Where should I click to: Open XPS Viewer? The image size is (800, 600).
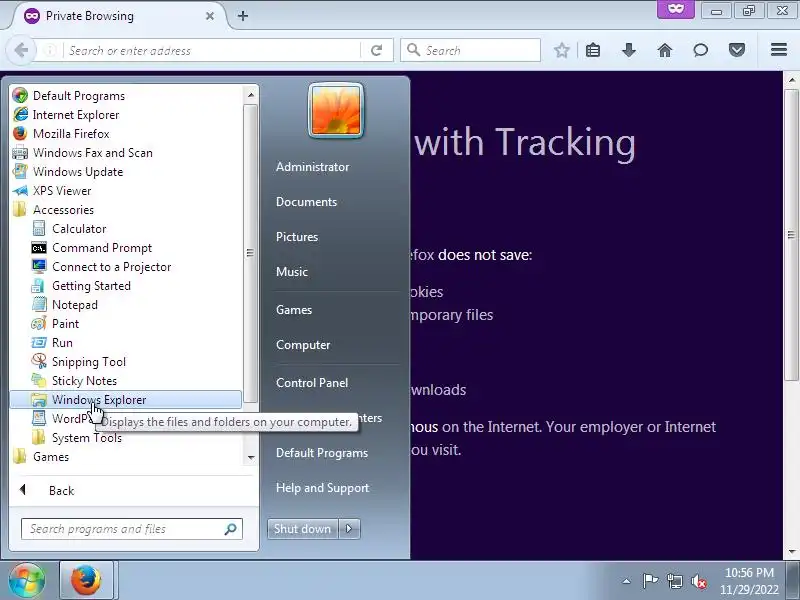coord(126,191)
